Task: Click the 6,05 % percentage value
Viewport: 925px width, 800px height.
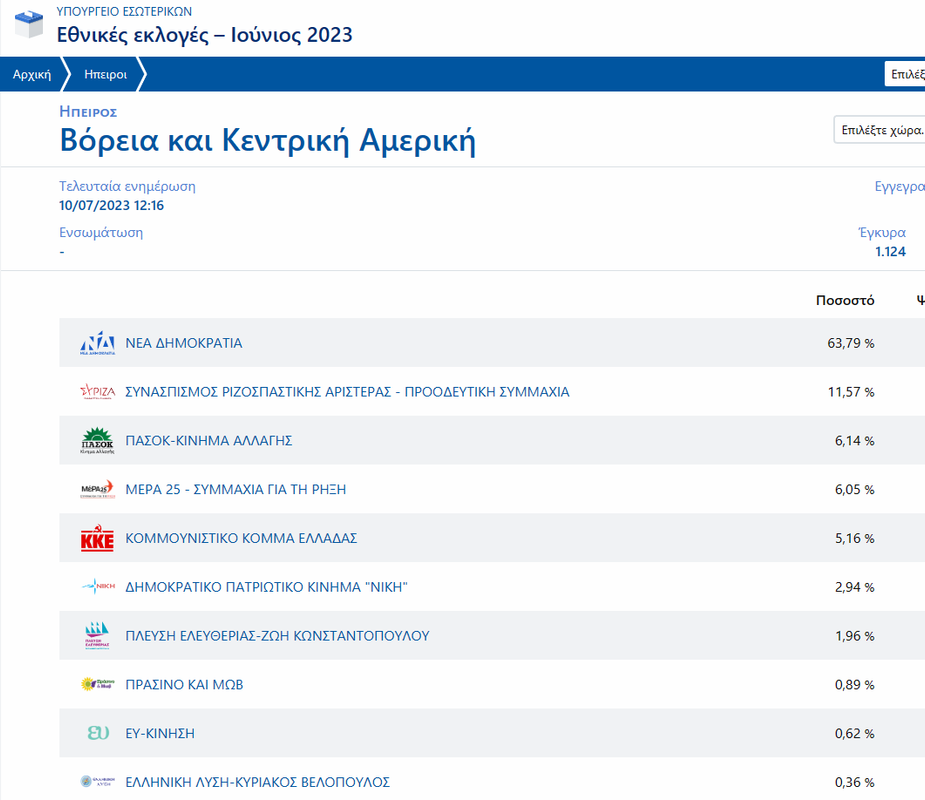Action: tap(854, 490)
